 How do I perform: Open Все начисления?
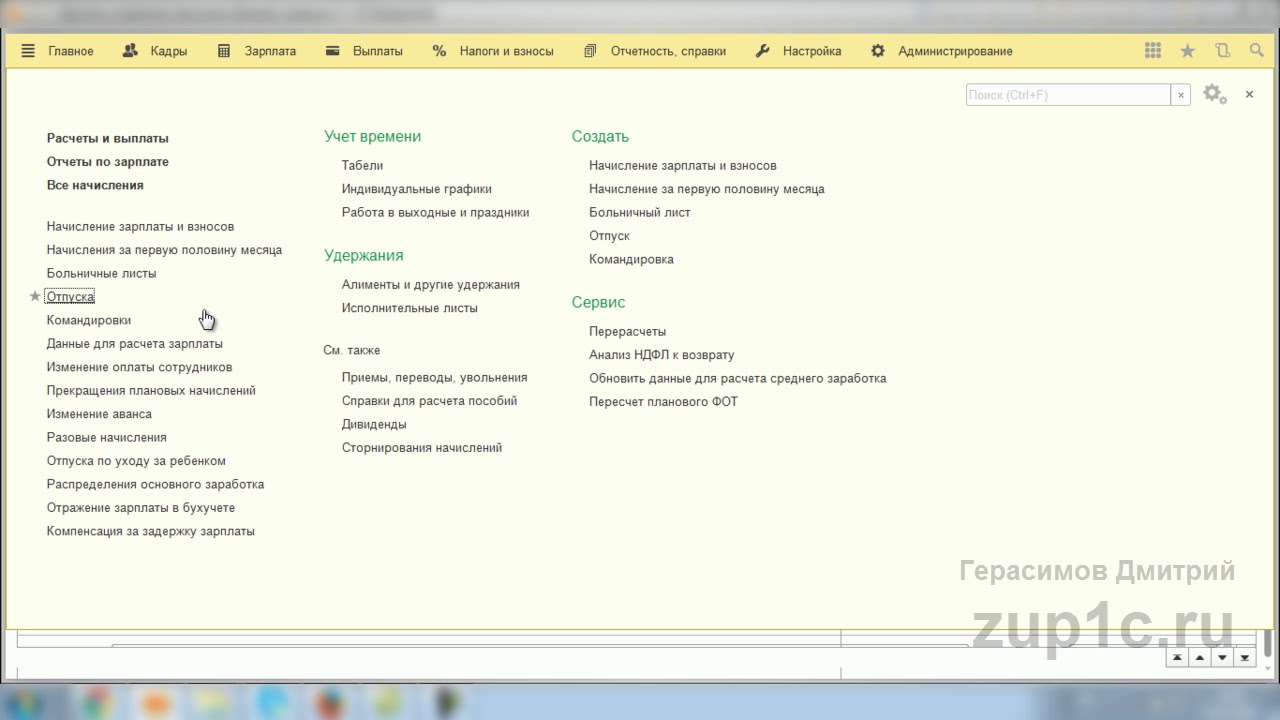95,185
